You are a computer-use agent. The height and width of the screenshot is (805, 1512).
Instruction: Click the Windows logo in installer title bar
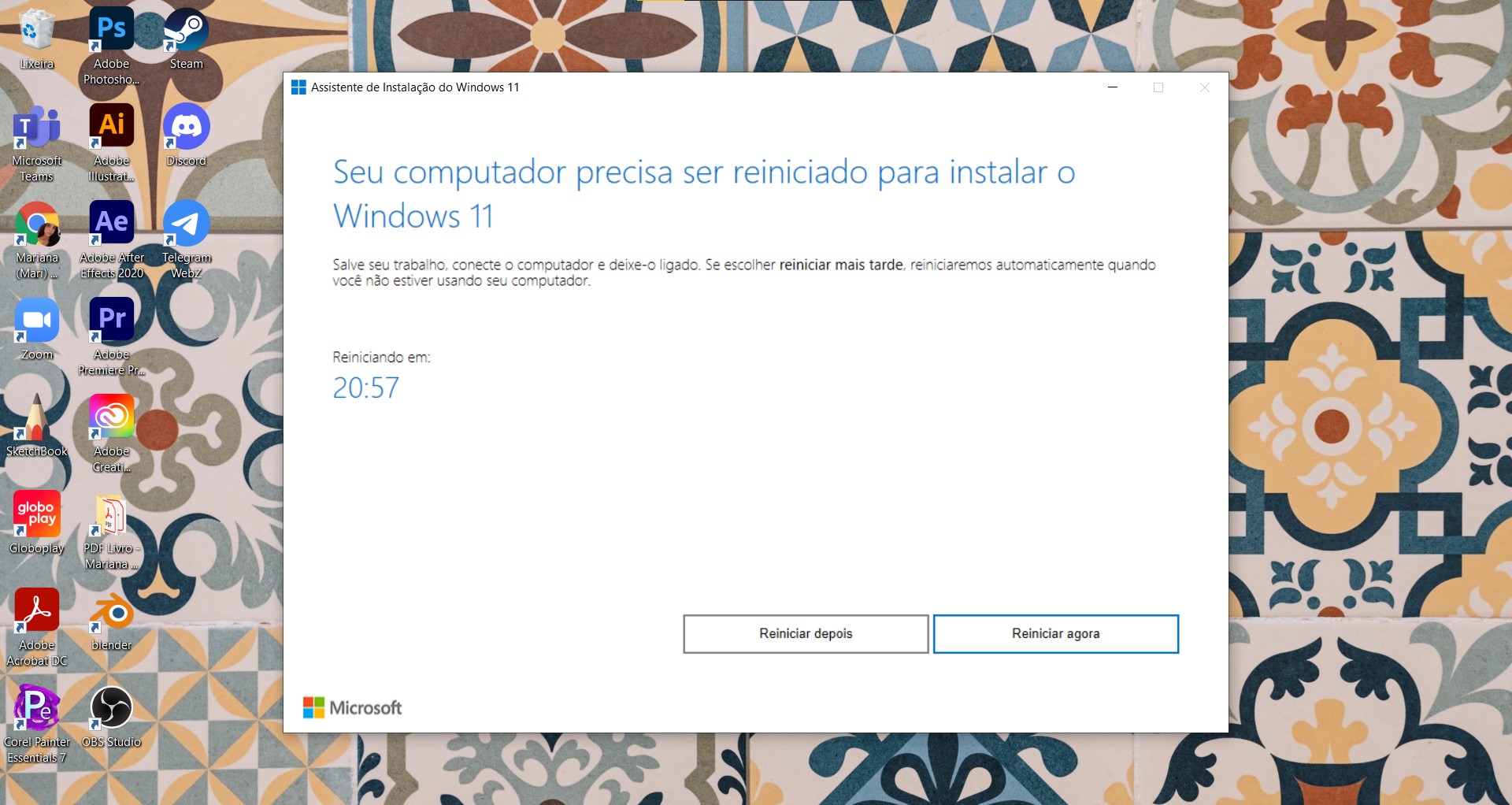[x=298, y=87]
